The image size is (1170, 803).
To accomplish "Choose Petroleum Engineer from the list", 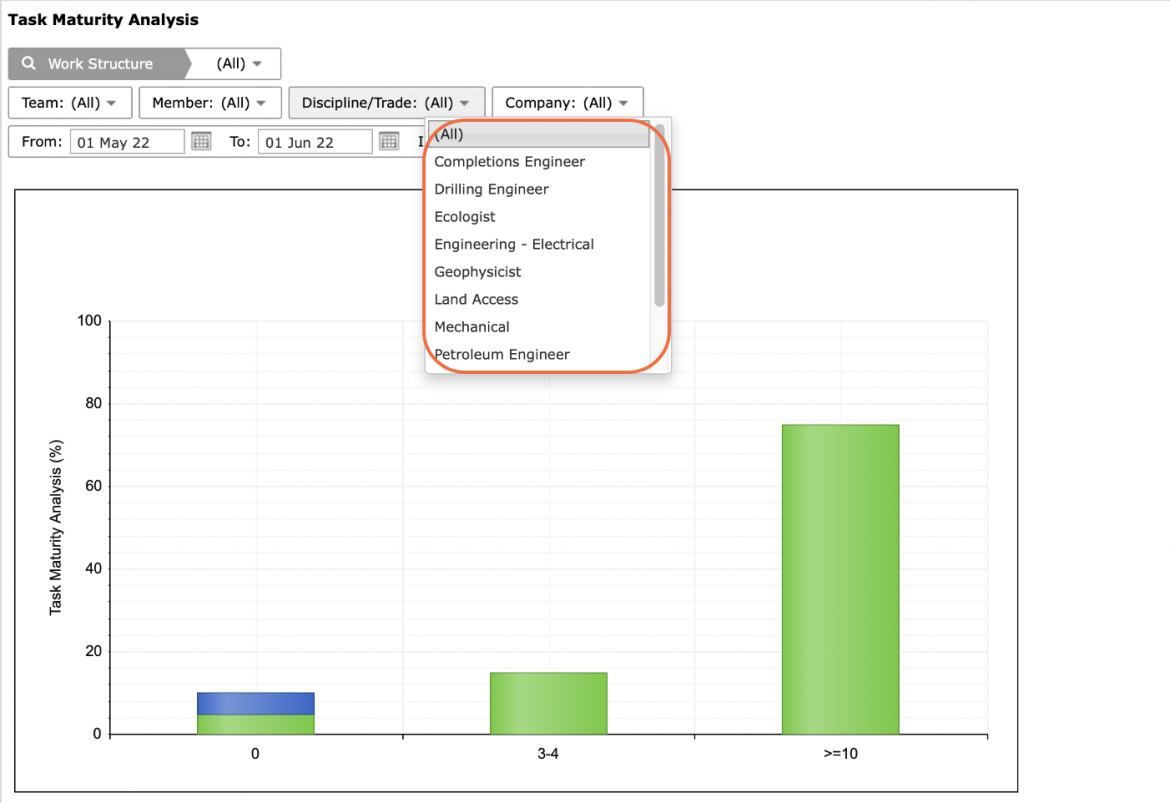I will tap(539, 355).
